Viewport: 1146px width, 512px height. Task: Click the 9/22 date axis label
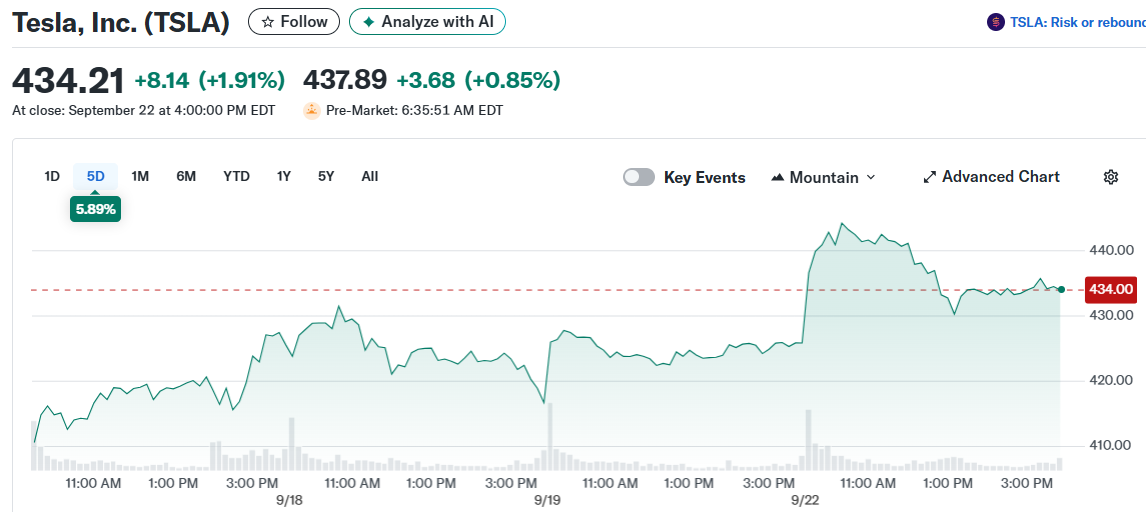click(x=807, y=501)
